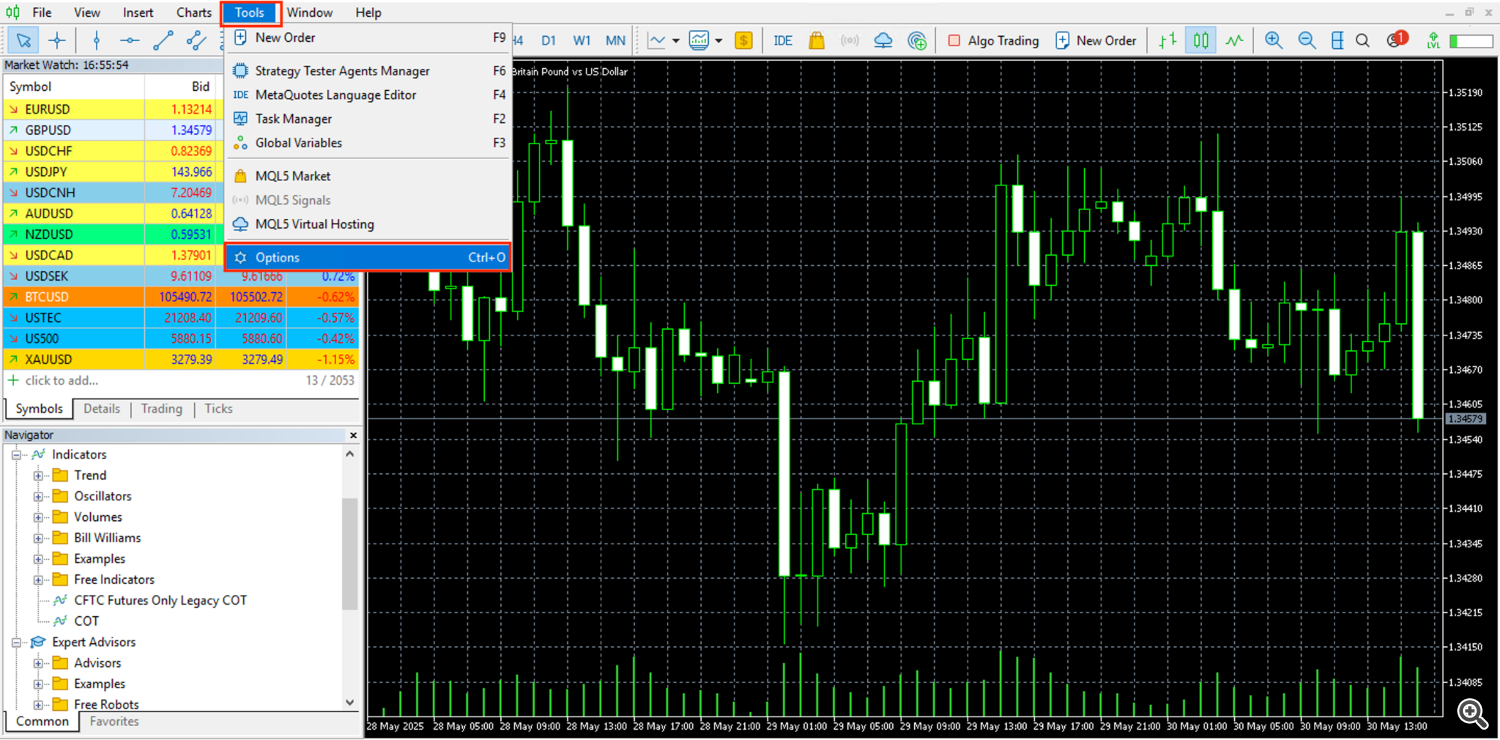This screenshot has width=1500, height=740.
Task: Close the Navigator panel
Action: 352,435
